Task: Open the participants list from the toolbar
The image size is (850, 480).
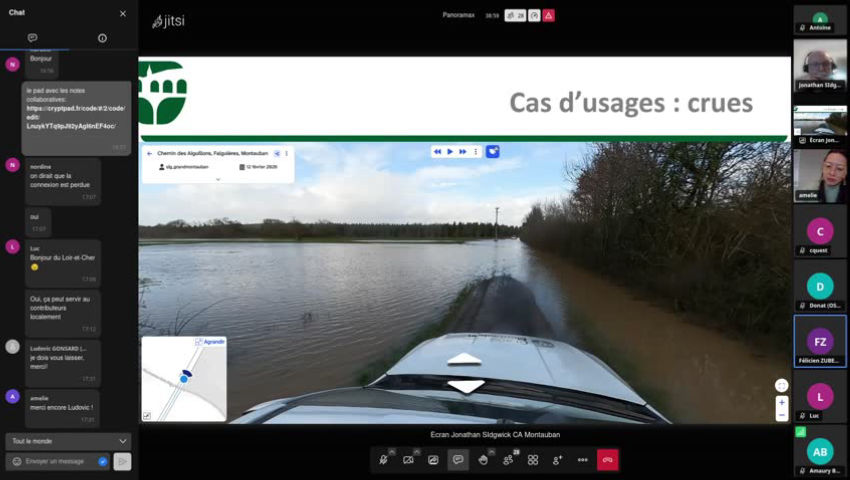Action: 508,460
